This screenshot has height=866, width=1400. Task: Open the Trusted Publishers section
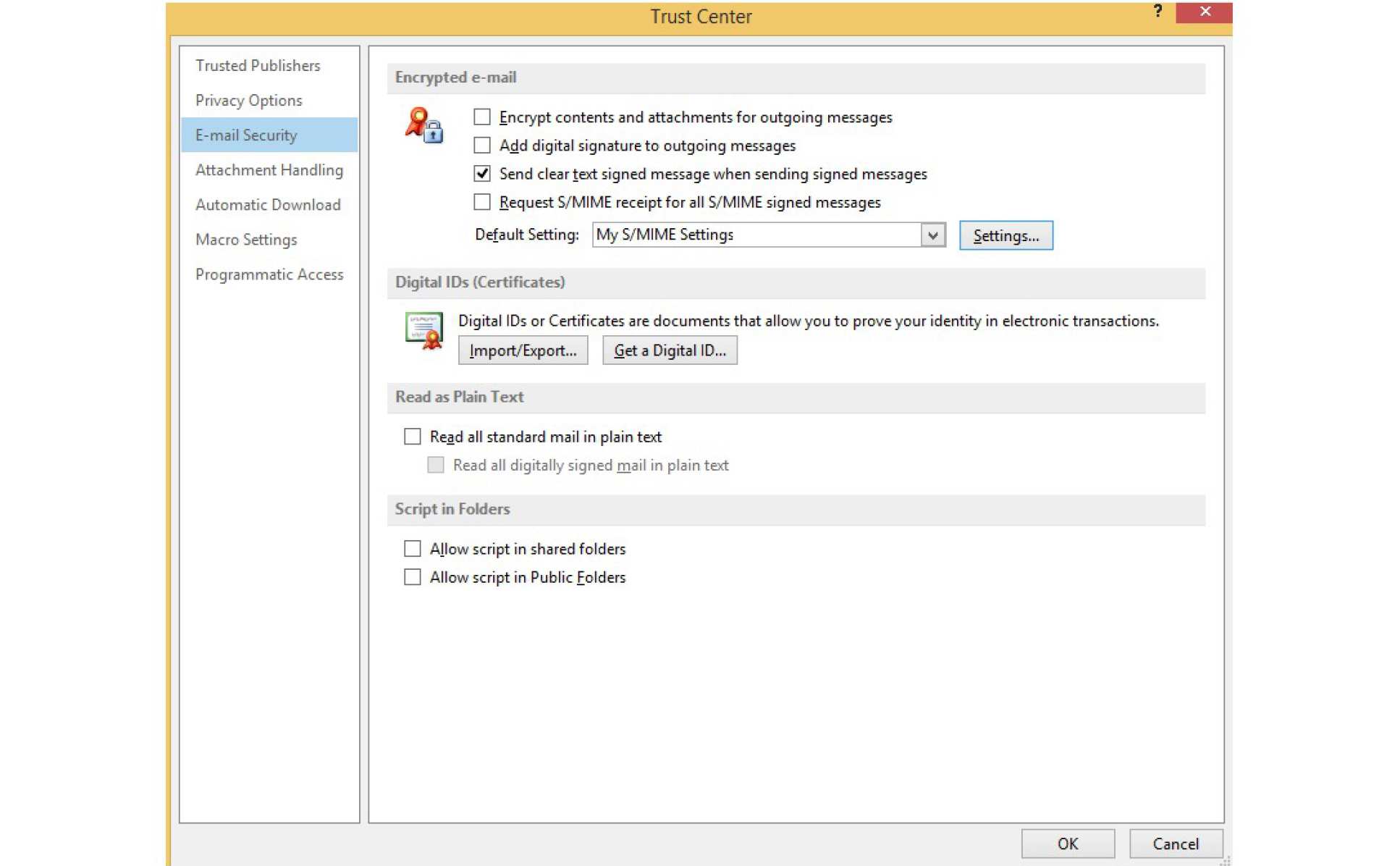pos(258,66)
